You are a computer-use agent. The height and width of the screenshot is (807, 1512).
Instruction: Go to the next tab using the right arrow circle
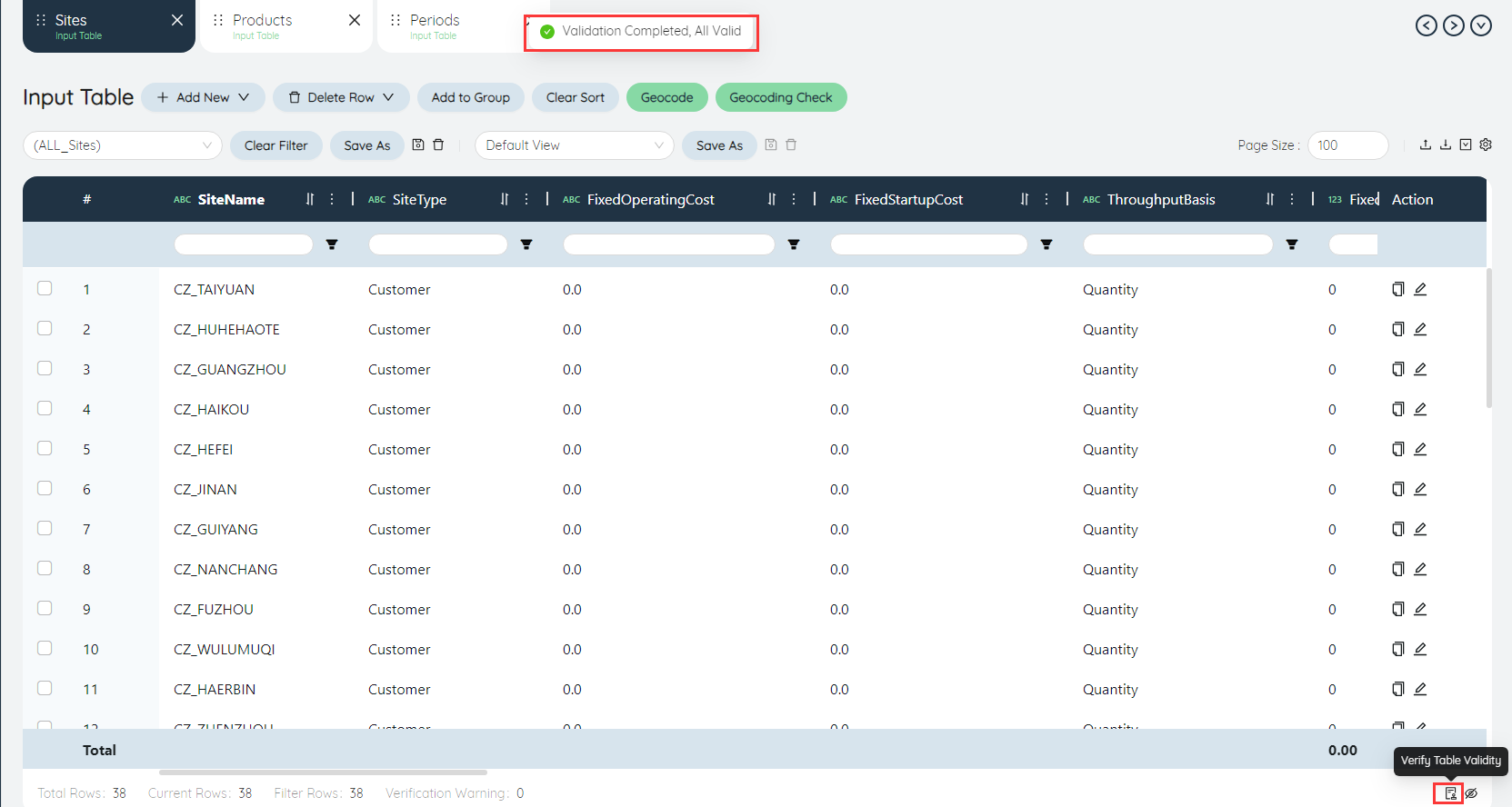click(1454, 25)
